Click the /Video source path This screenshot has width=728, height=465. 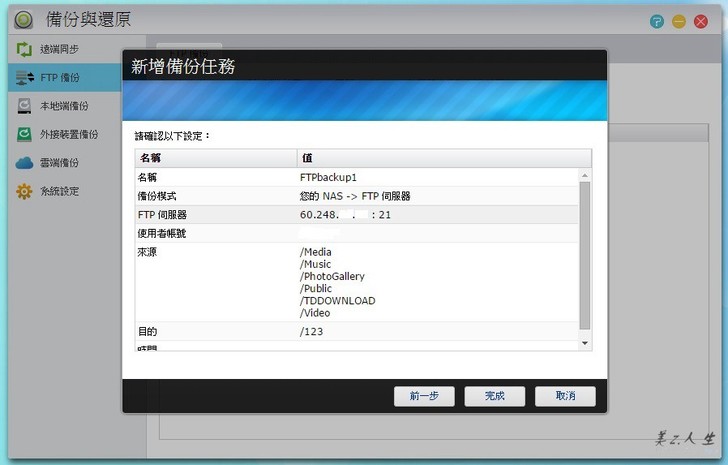(x=315, y=313)
